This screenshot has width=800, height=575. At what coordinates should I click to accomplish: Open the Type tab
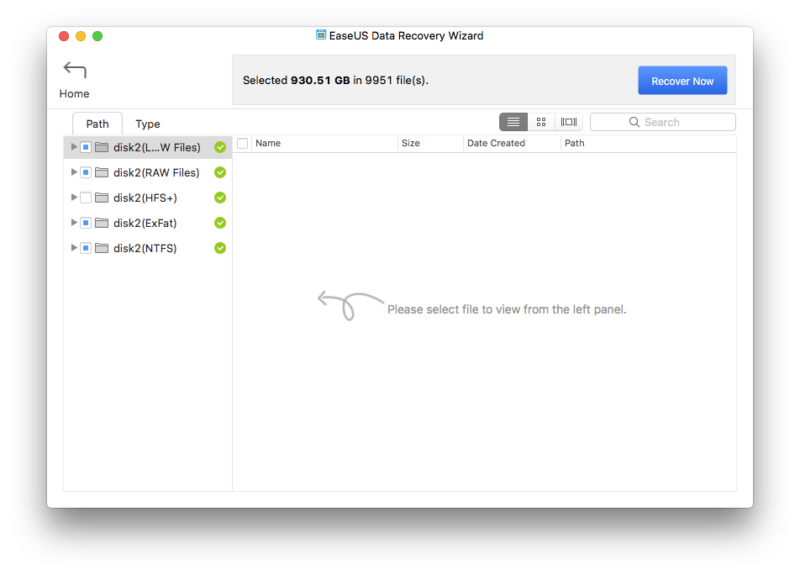click(x=147, y=124)
